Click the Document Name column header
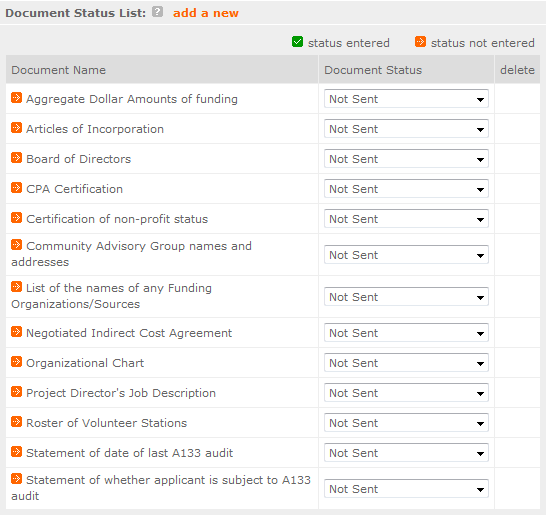The height and width of the screenshot is (523, 548). (x=58, y=70)
